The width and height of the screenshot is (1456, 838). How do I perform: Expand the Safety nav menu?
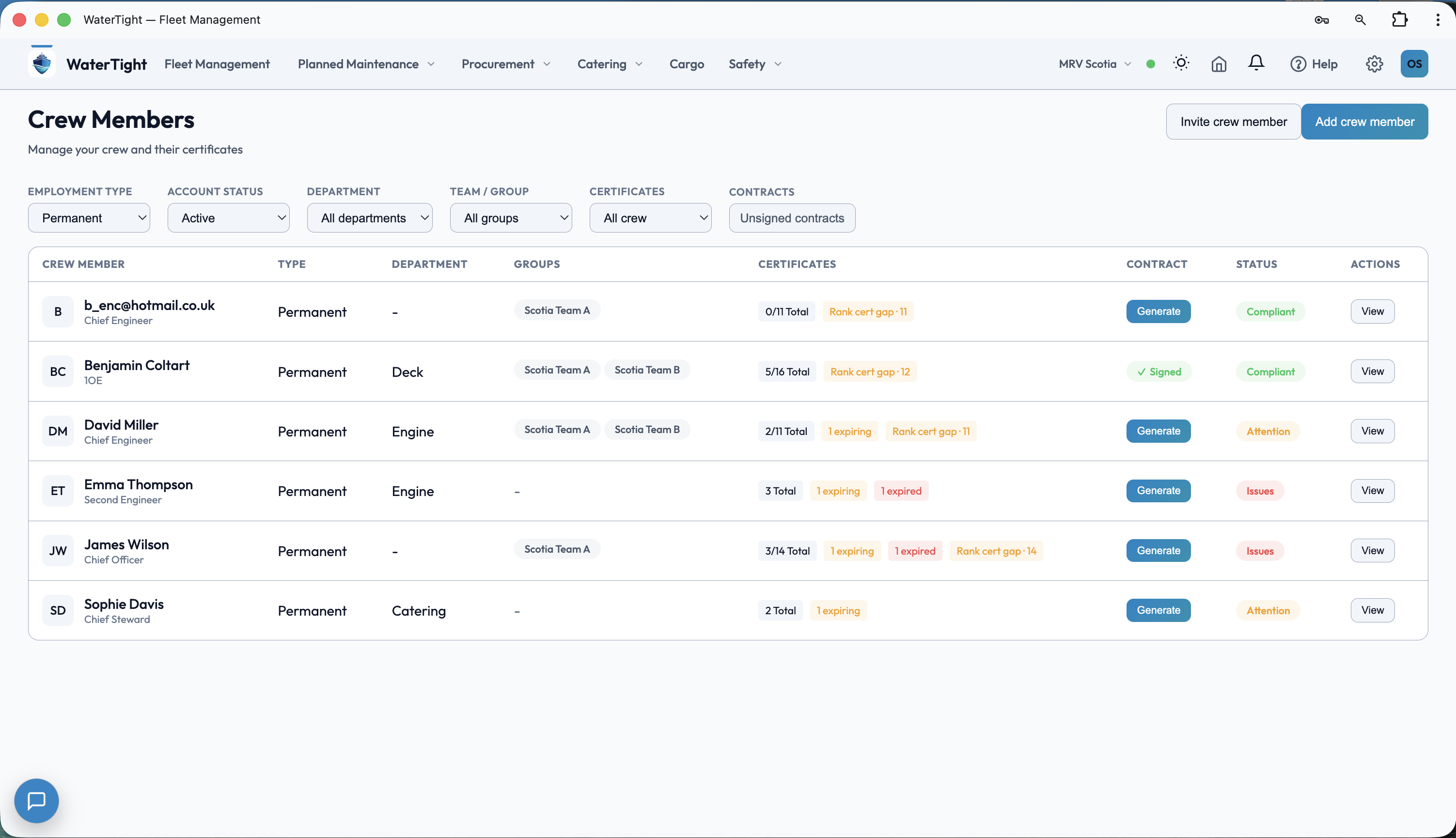coord(755,64)
